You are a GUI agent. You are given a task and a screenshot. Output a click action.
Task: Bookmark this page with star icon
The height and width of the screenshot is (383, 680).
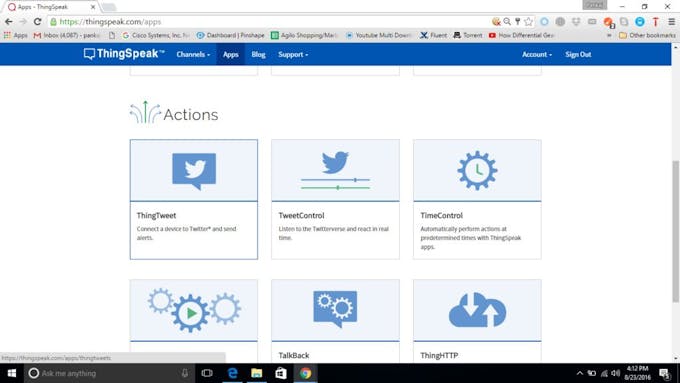[x=528, y=22]
